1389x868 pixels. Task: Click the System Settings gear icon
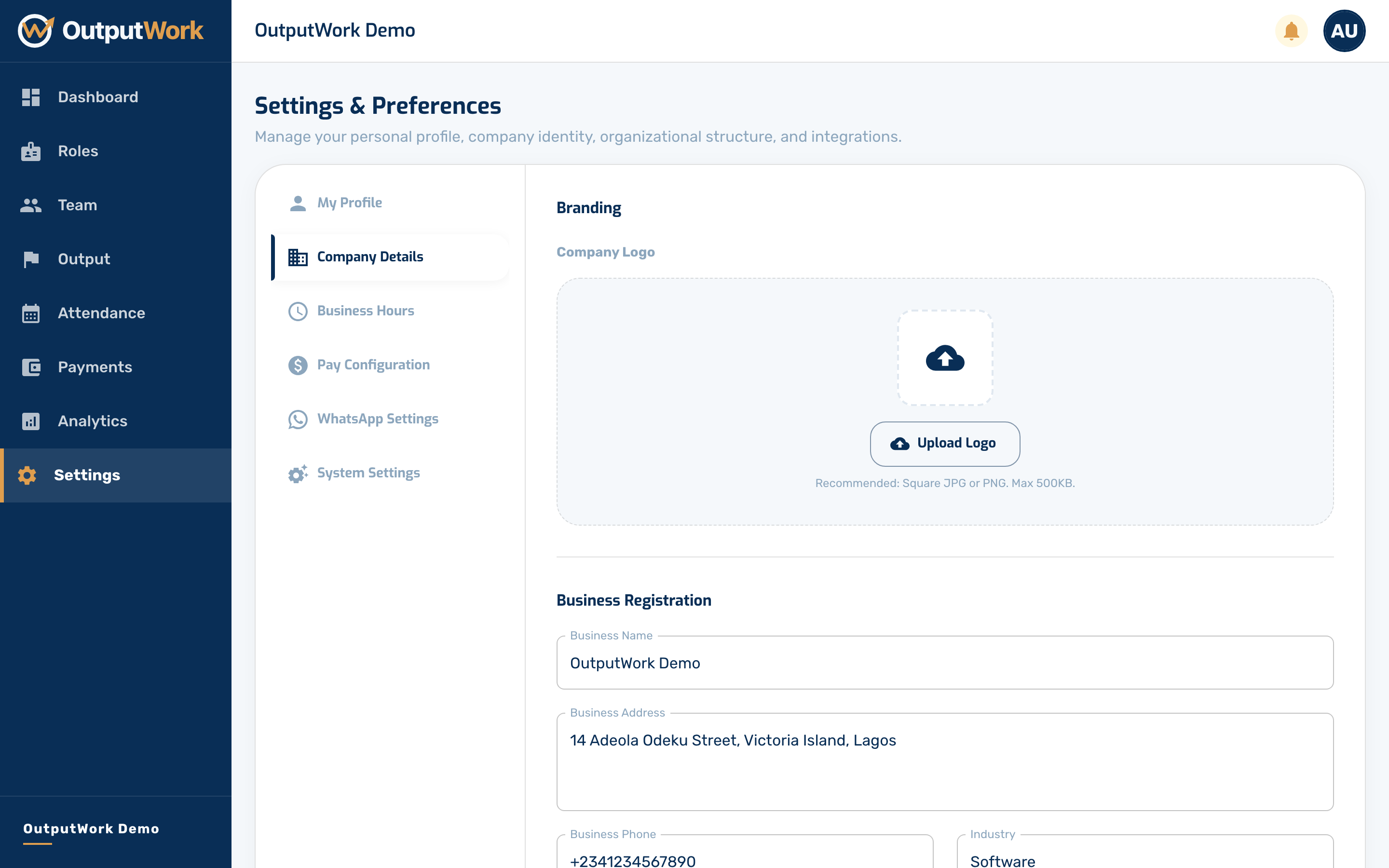(298, 474)
